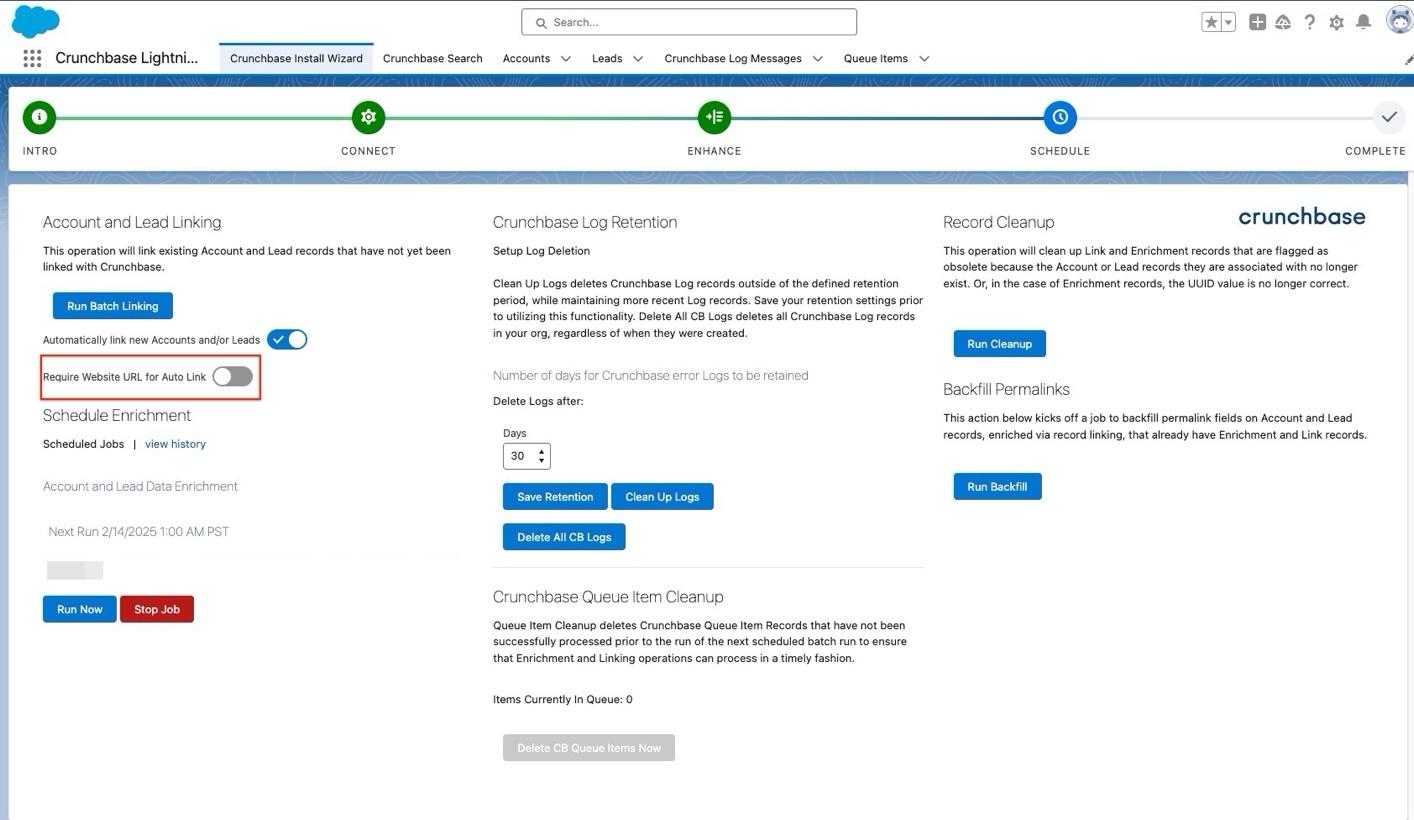Click the Crunchbase Lightni... app name
Screen dimensions: 1414x820
pyautogui.click(x=127, y=58)
